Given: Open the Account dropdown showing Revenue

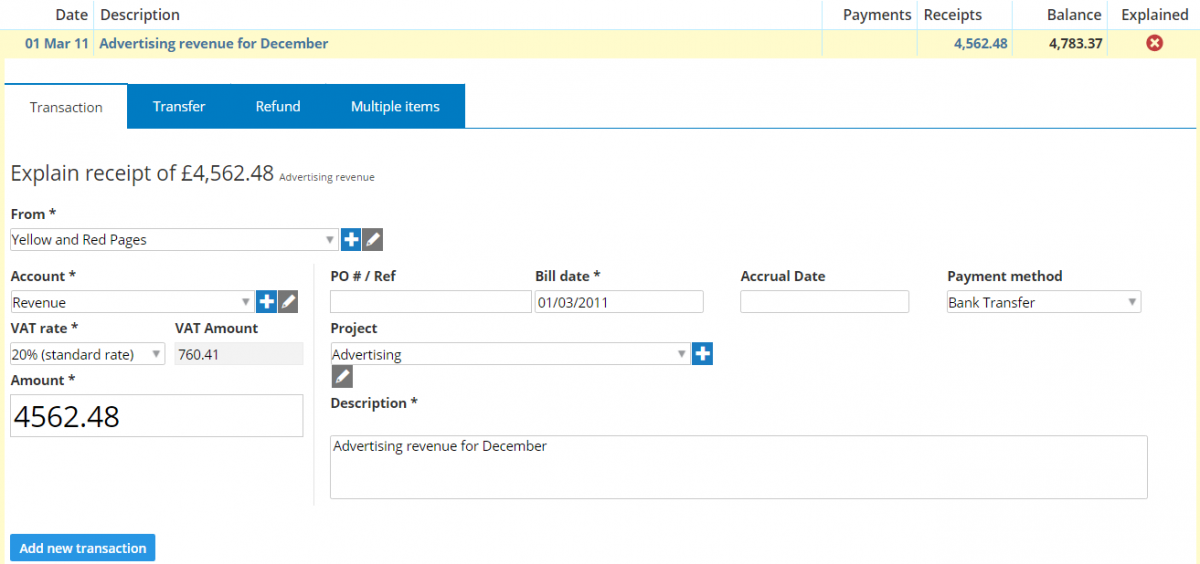Looking at the screenshot, I should pos(132,302).
